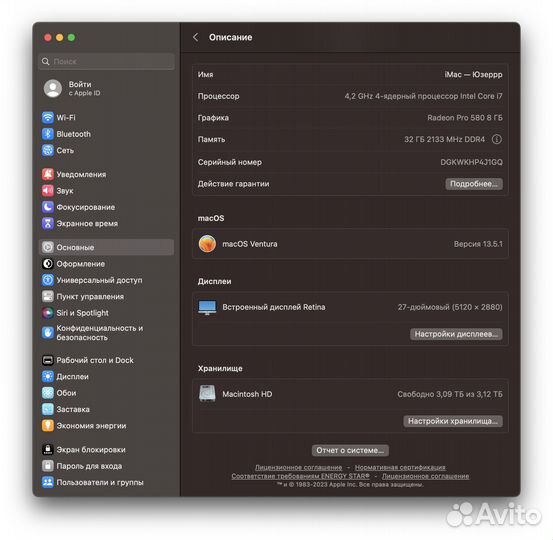Open Настройки хранилища… button
Viewport: 553px width, 540px height.
(x=453, y=421)
